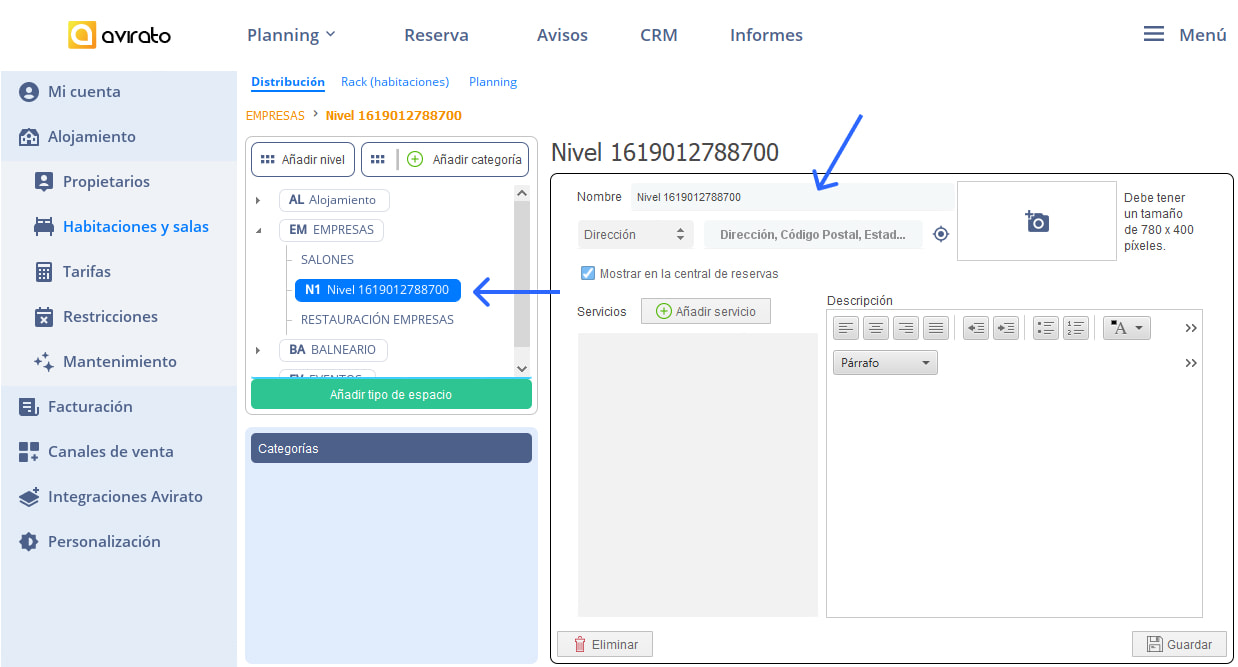The height and width of the screenshot is (667, 1238).
Task: Justify text in the description editor
Action: coord(936,328)
